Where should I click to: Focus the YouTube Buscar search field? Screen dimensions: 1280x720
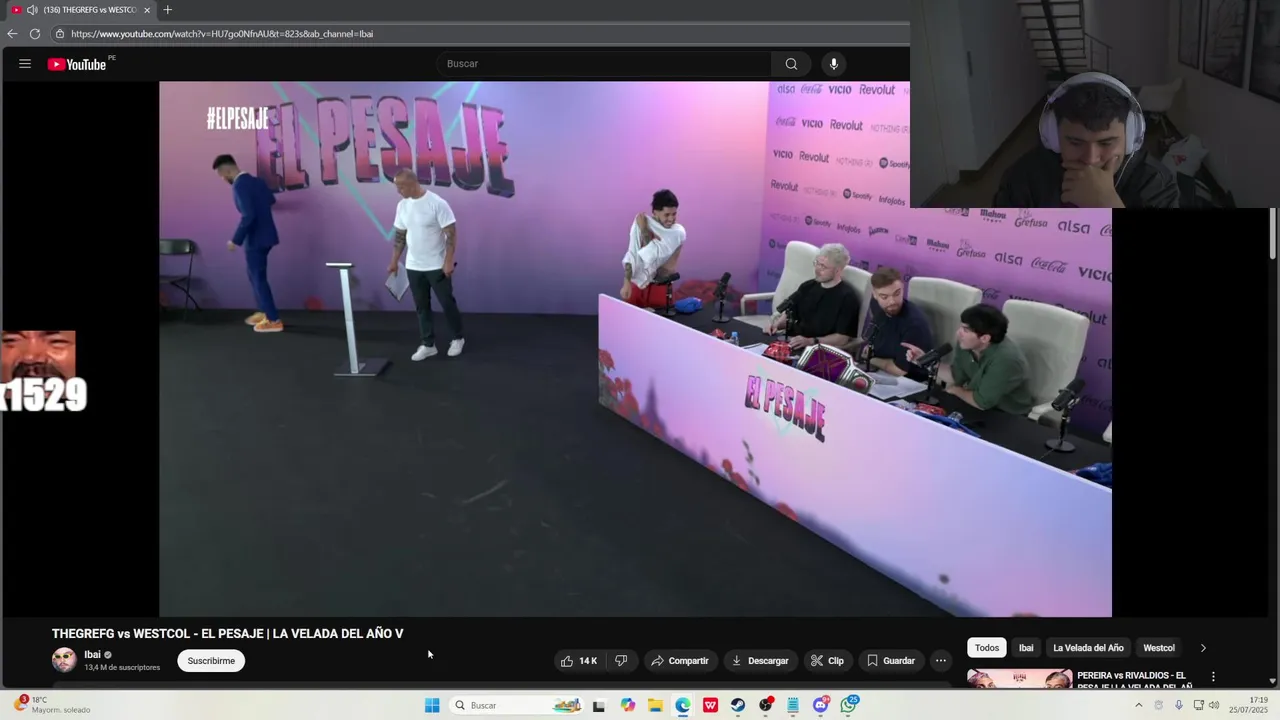(x=603, y=64)
